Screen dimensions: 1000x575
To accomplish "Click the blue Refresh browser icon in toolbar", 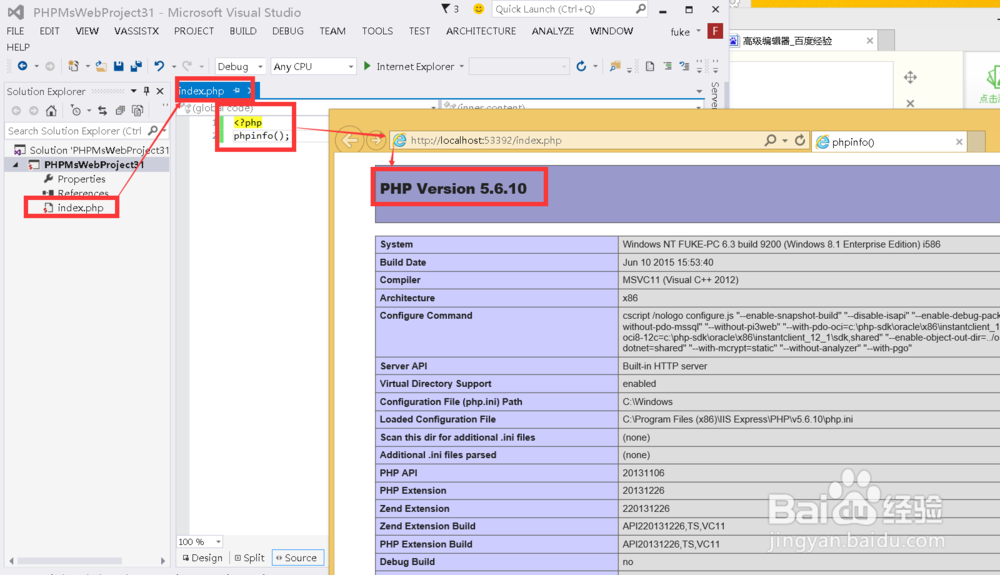I will [x=581, y=66].
